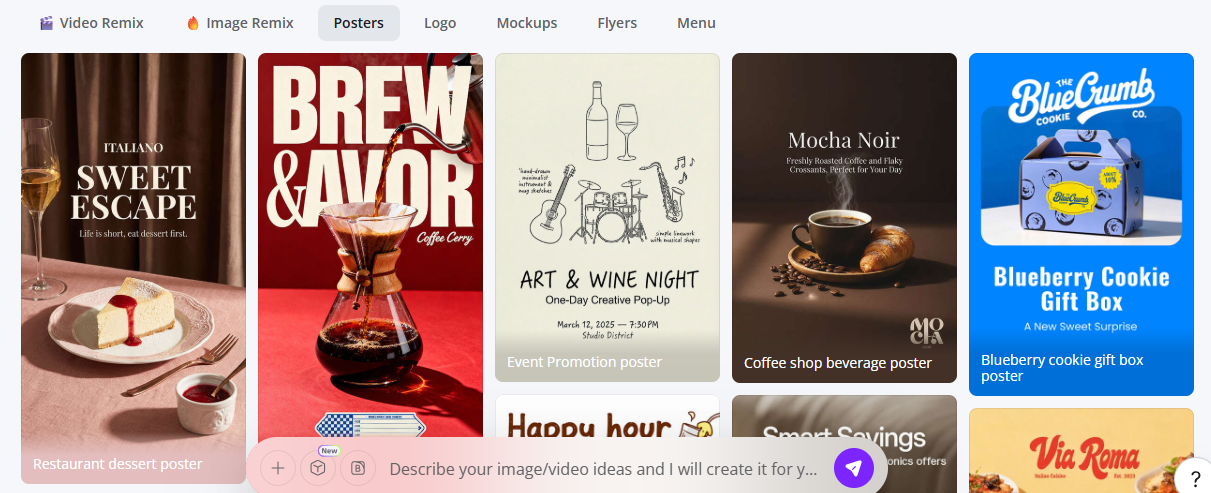Image resolution: width=1211 pixels, height=493 pixels.
Task: Open Blueberry cookie gift box poster
Action: (1081, 224)
